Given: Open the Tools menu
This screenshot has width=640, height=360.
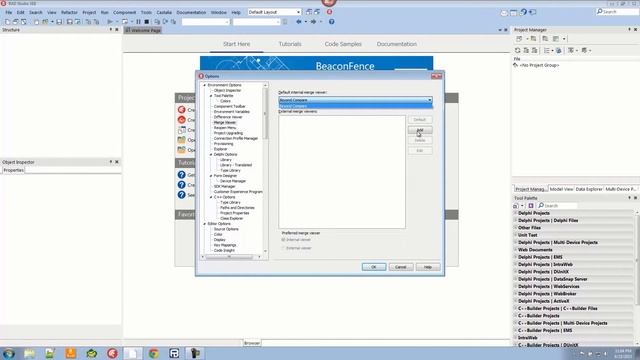Looking at the screenshot, I should point(146,12).
